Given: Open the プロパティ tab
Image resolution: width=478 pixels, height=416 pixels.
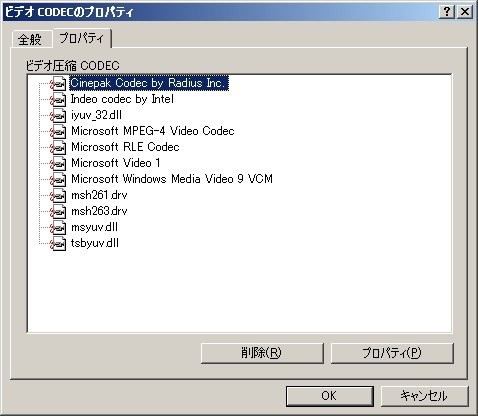Looking at the screenshot, I should 82,38.
